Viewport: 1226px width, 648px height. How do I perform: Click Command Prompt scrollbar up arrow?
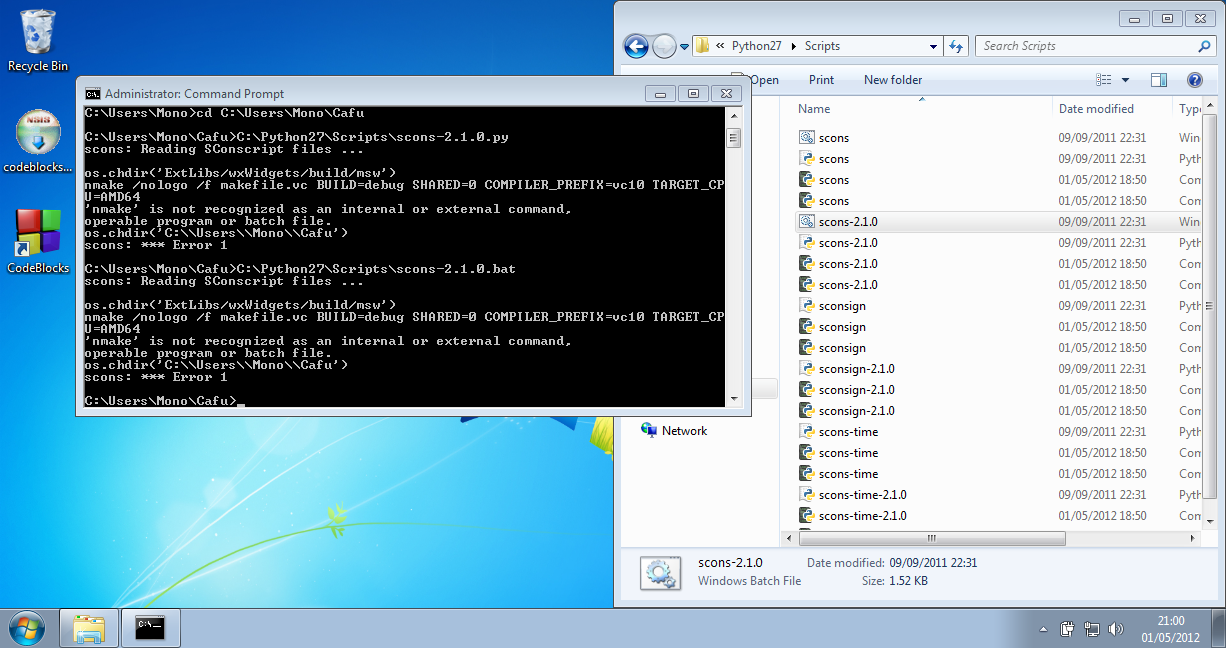pos(733,116)
